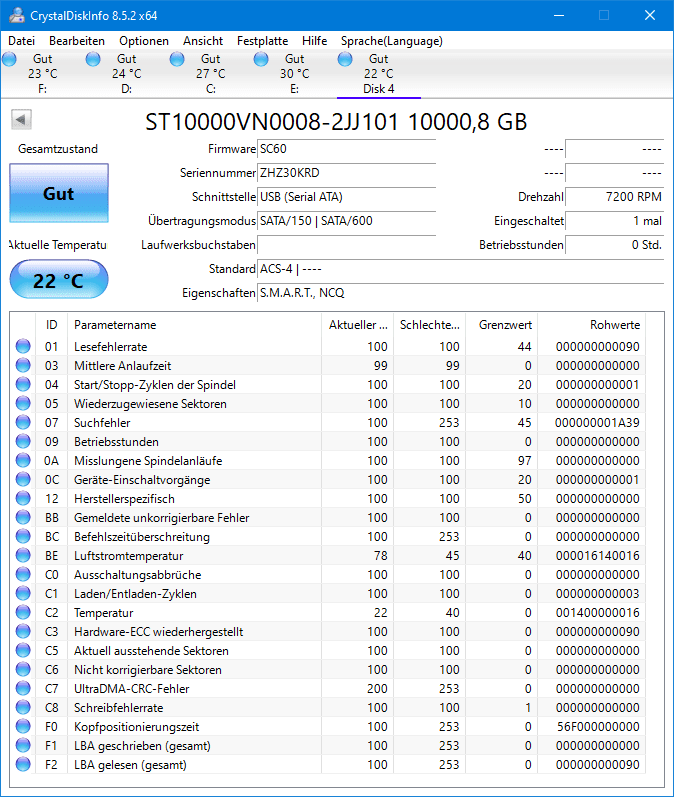Click the Standard field ACS-4
Image resolution: width=674 pixels, height=797 pixels.
click(x=461, y=268)
